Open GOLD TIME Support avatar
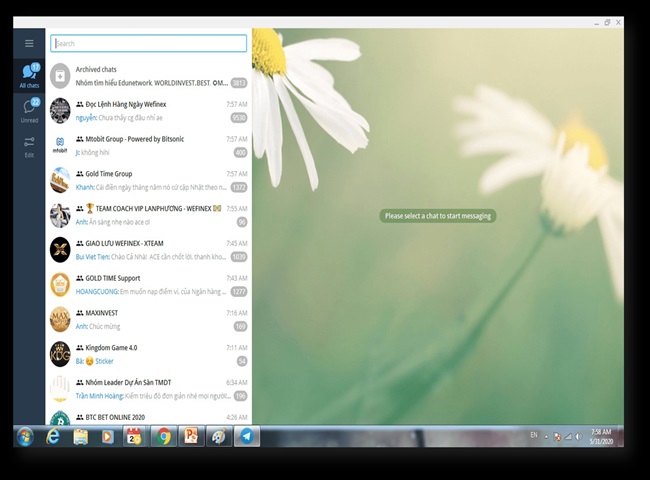This screenshot has height=480, width=650. (x=60, y=285)
